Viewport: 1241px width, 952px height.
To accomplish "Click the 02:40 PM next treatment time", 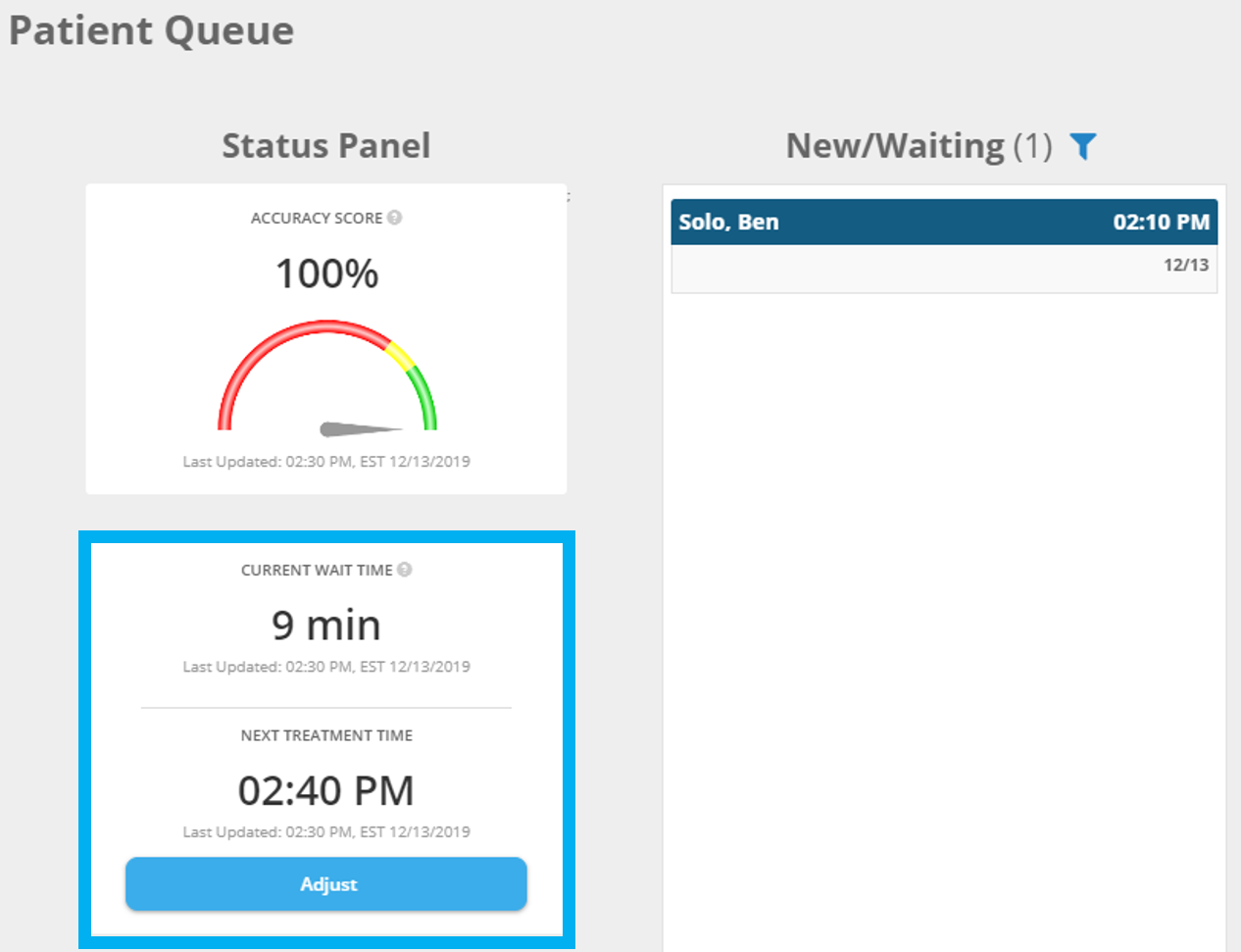I will click(326, 790).
